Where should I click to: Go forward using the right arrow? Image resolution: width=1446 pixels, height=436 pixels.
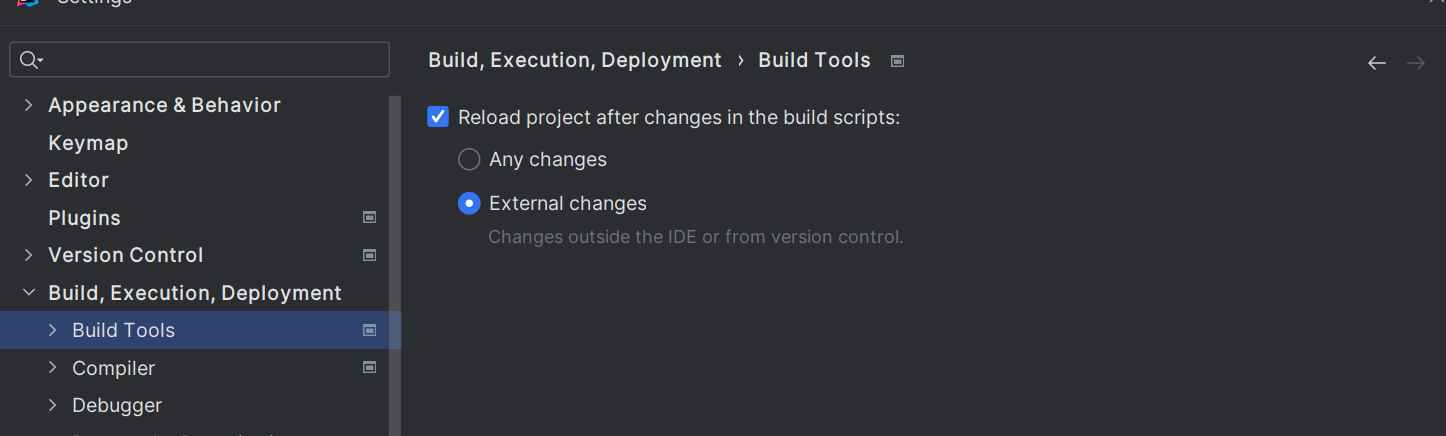coord(1416,63)
